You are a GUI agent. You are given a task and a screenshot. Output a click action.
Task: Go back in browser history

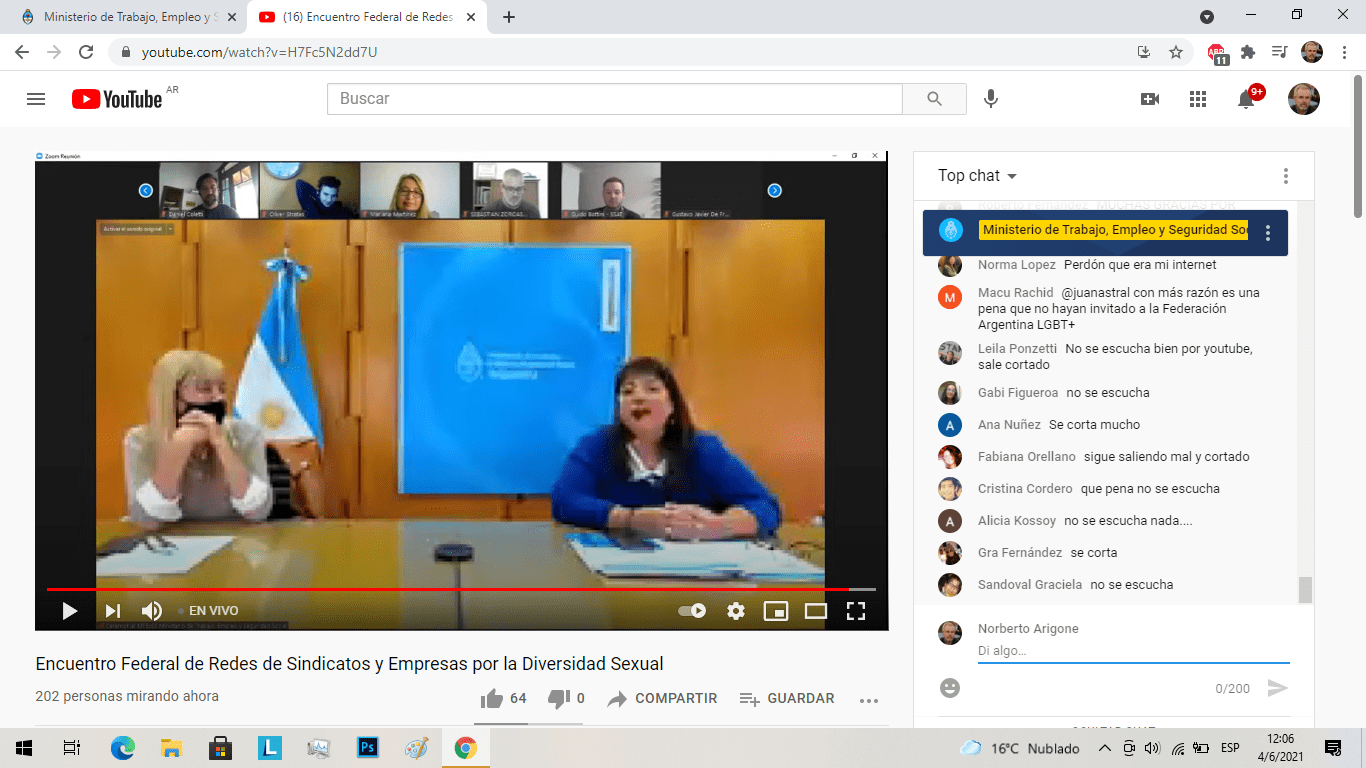click(x=22, y=52)
